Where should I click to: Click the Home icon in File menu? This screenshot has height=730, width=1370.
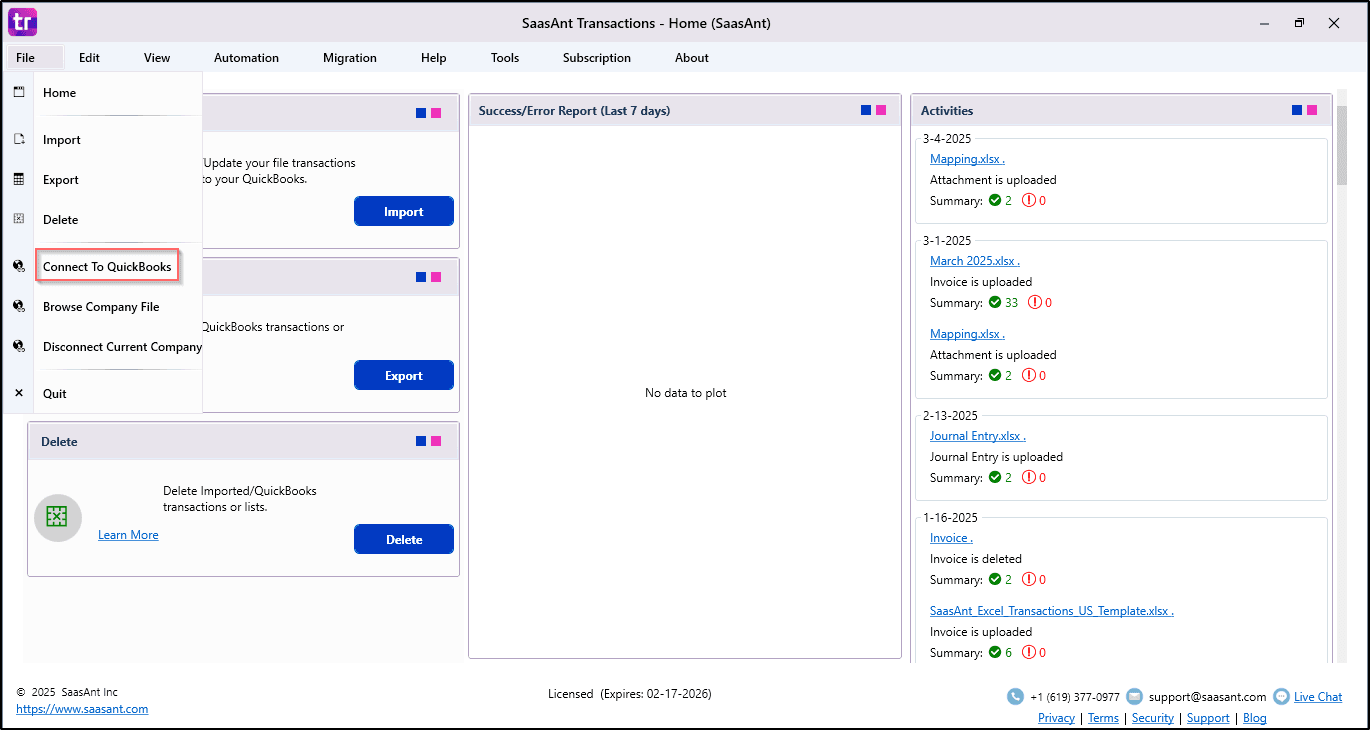18,92
